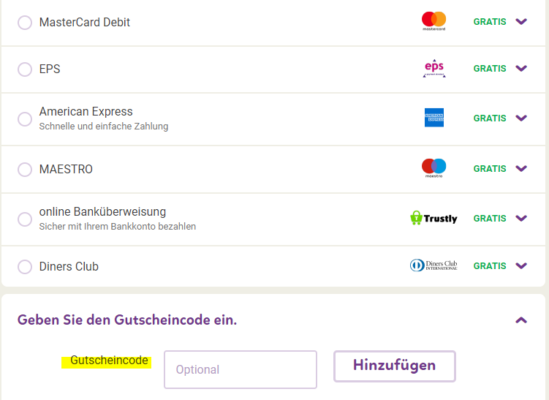Image resolution: width=549 pixels, height=400 pixels.
Task: Expand the EPS row chevron
Action: point(521,68)
